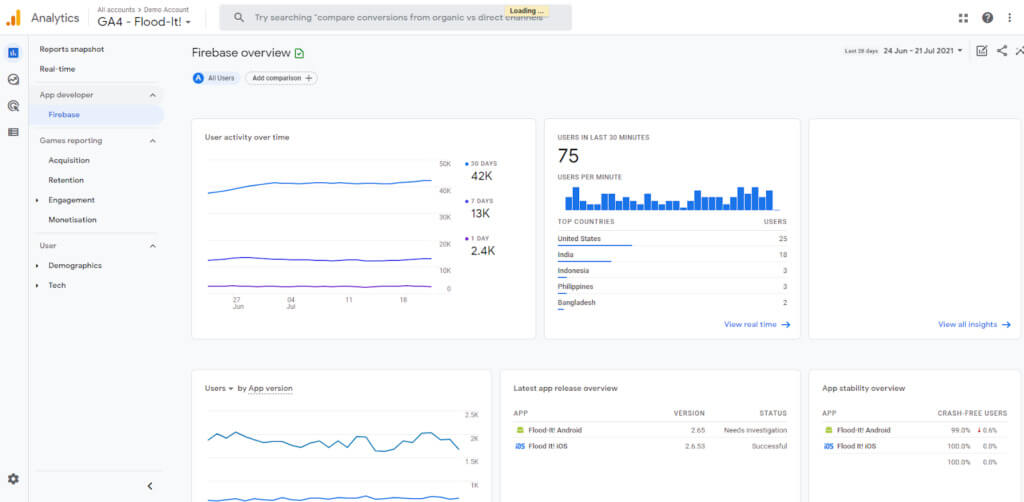Select Retention in the sidebar
Viewport: 1024px width, 502px height.
coord(66,180)
